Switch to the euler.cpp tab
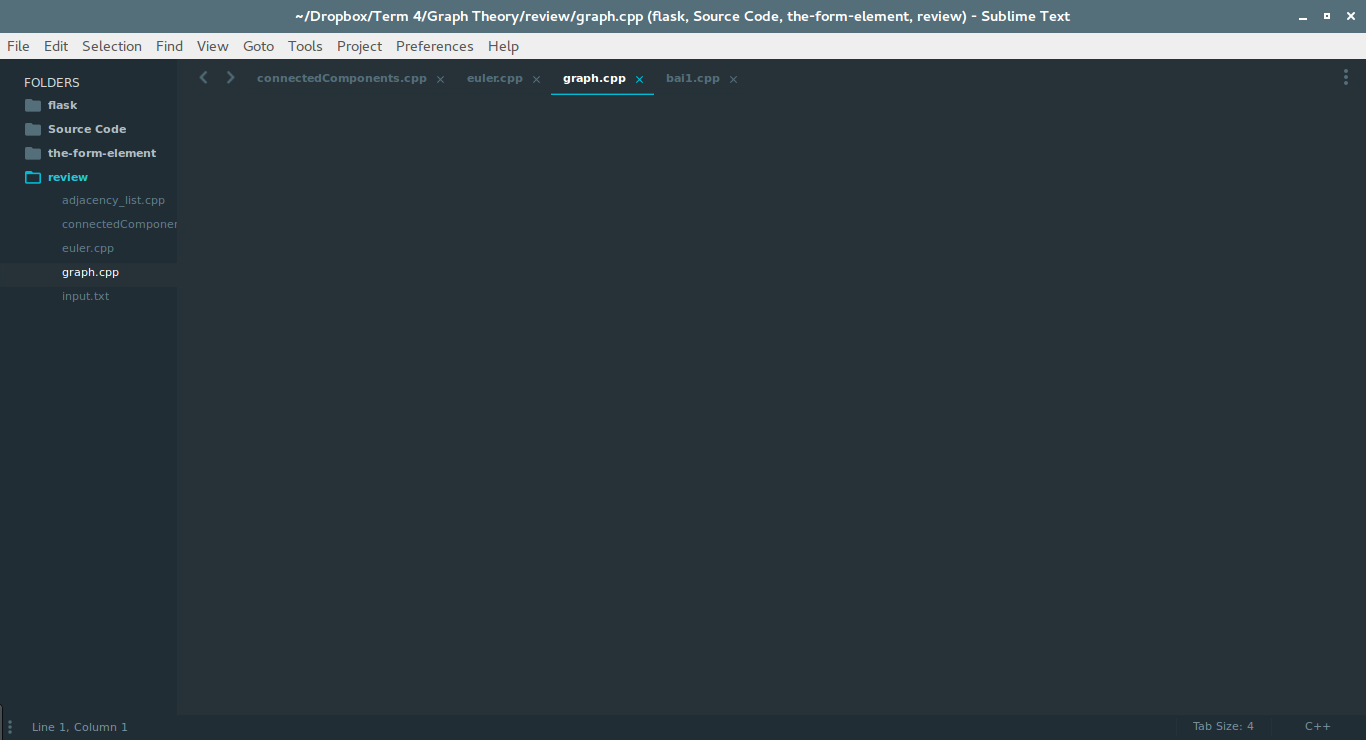The image size is (1366, 740). 494,78
